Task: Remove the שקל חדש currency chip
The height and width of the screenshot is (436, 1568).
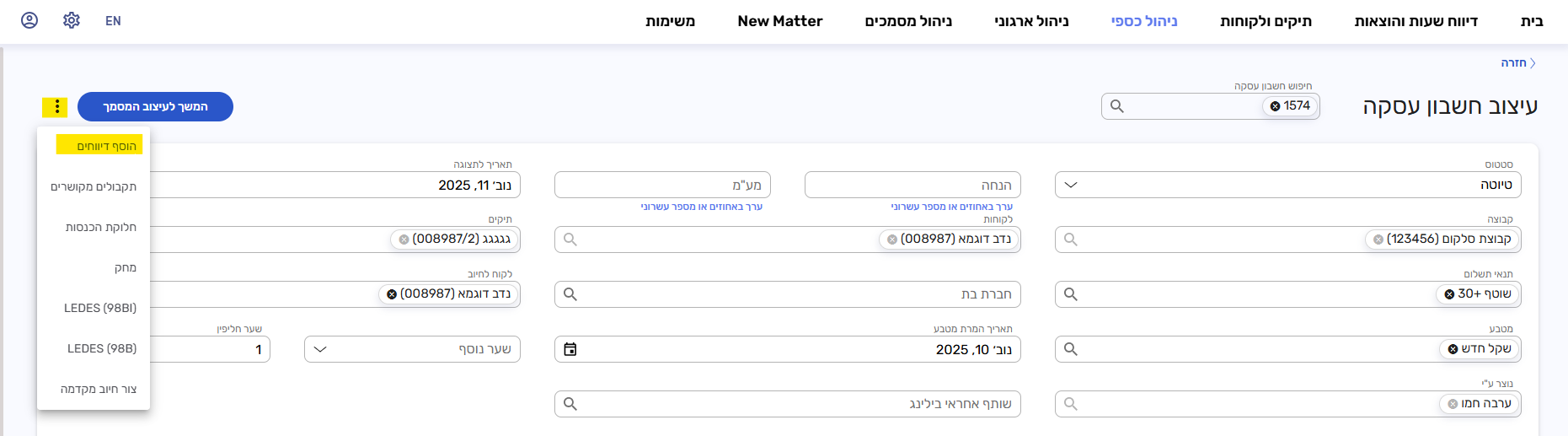Action: (1453, 349)
